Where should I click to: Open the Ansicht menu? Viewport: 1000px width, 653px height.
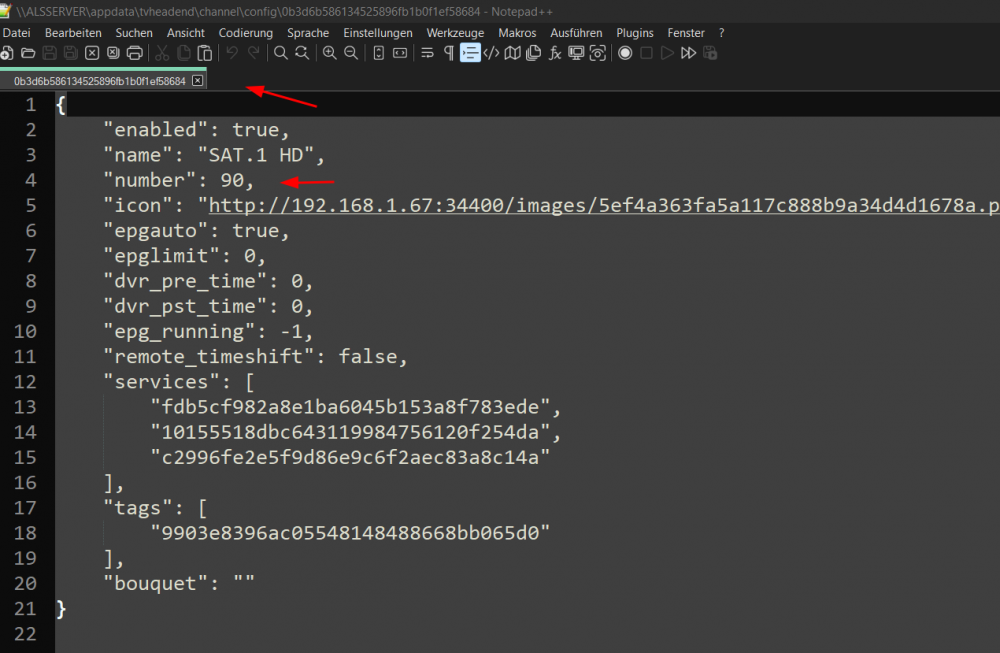coord(186,33)
